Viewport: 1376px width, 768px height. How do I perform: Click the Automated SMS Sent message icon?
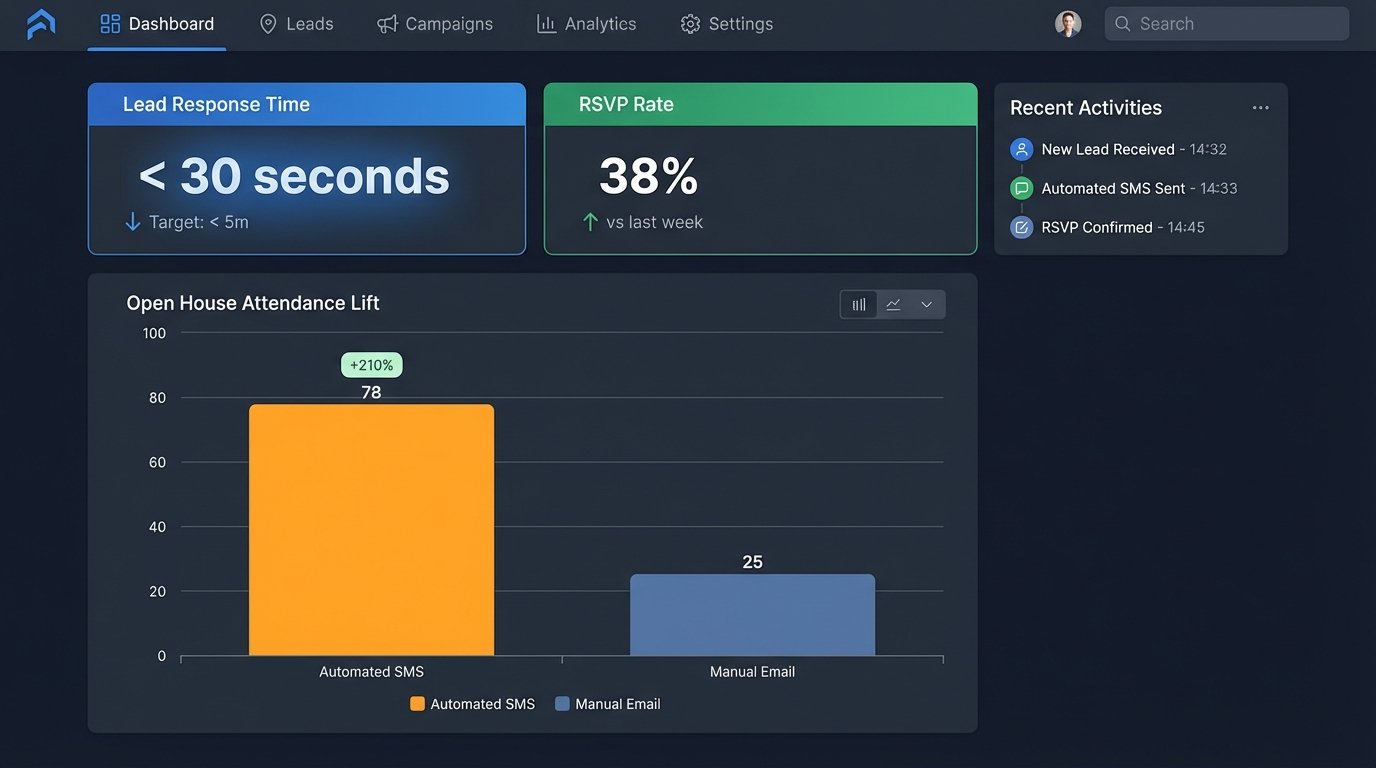[x=1021, y=187]
